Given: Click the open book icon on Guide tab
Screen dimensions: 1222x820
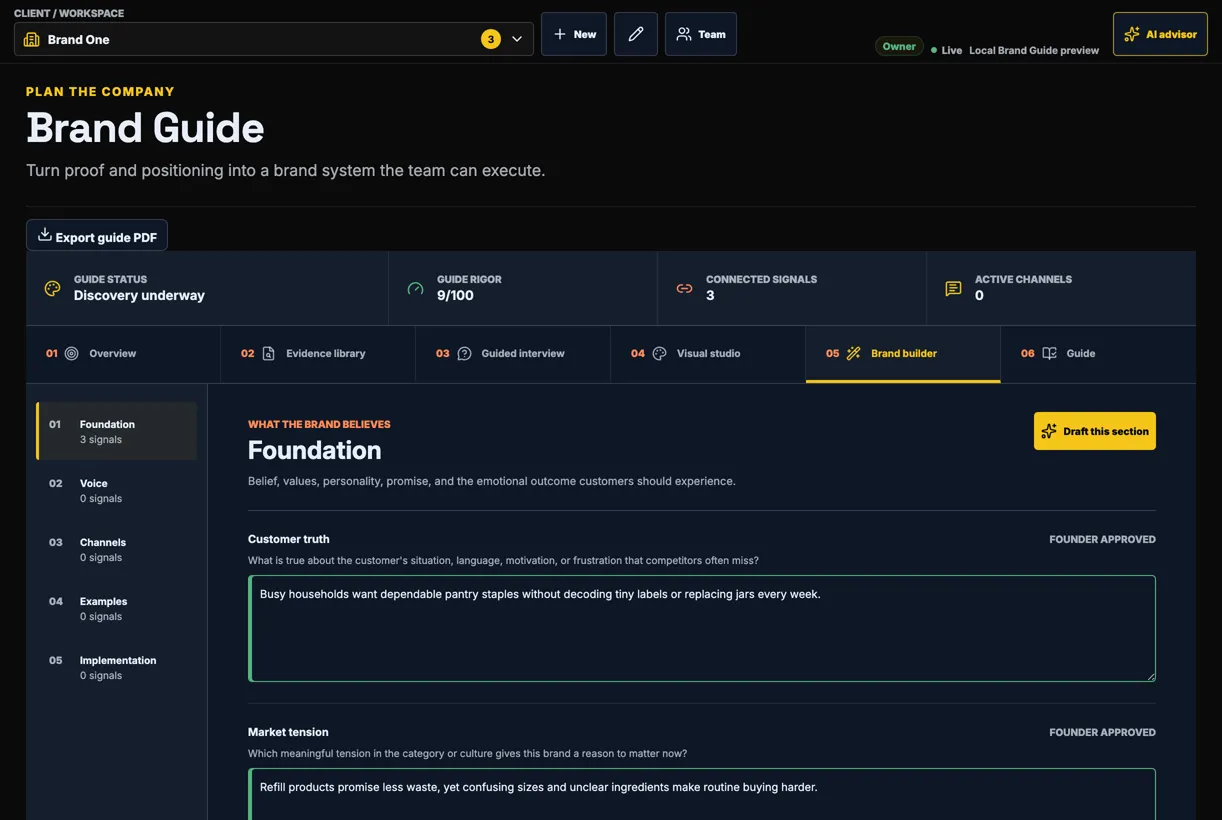Looking at the screenshot, I should [x=1049, y=353].
